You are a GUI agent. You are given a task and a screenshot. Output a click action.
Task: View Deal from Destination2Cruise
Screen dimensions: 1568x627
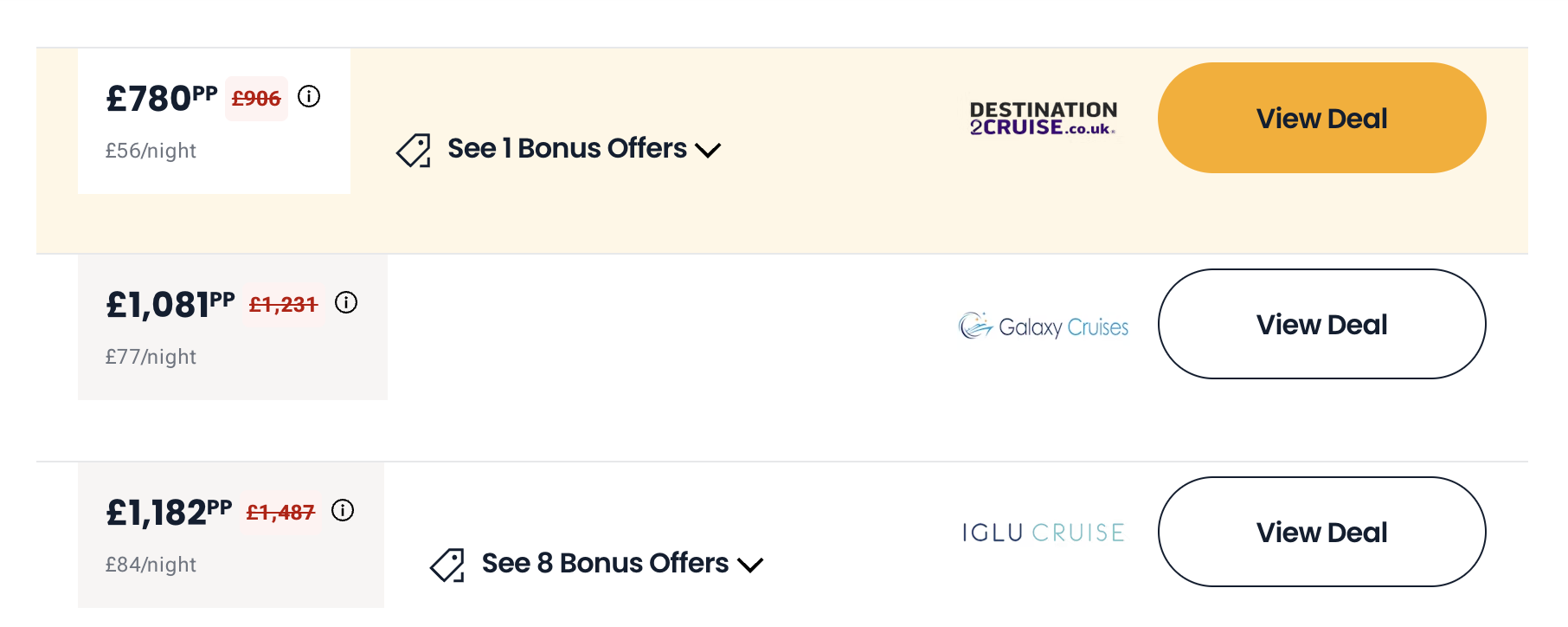[x=1321, y=119]
